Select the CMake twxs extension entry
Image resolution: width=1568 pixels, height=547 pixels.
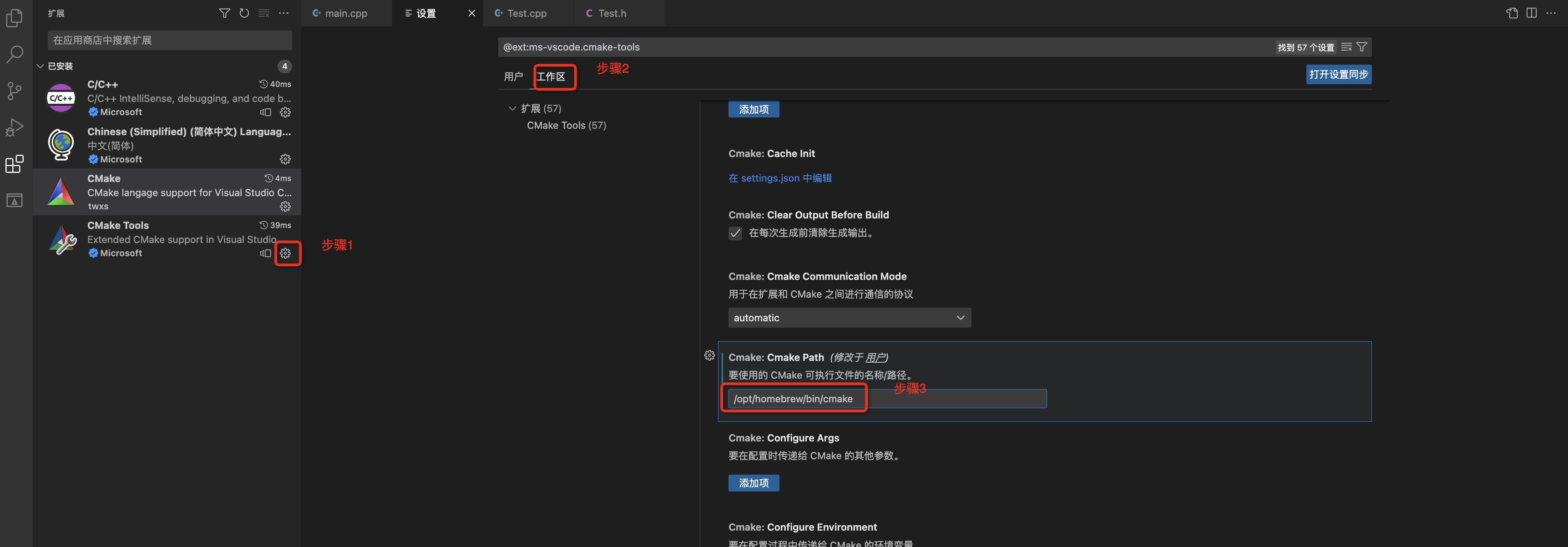(x=167, y=192)
